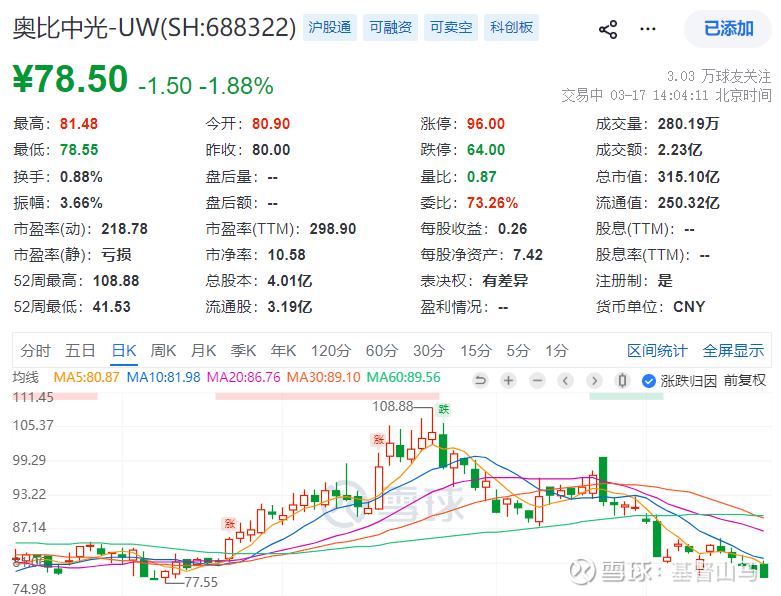
Task: Click the 最高 value 81.48
Action: [79, 123]
